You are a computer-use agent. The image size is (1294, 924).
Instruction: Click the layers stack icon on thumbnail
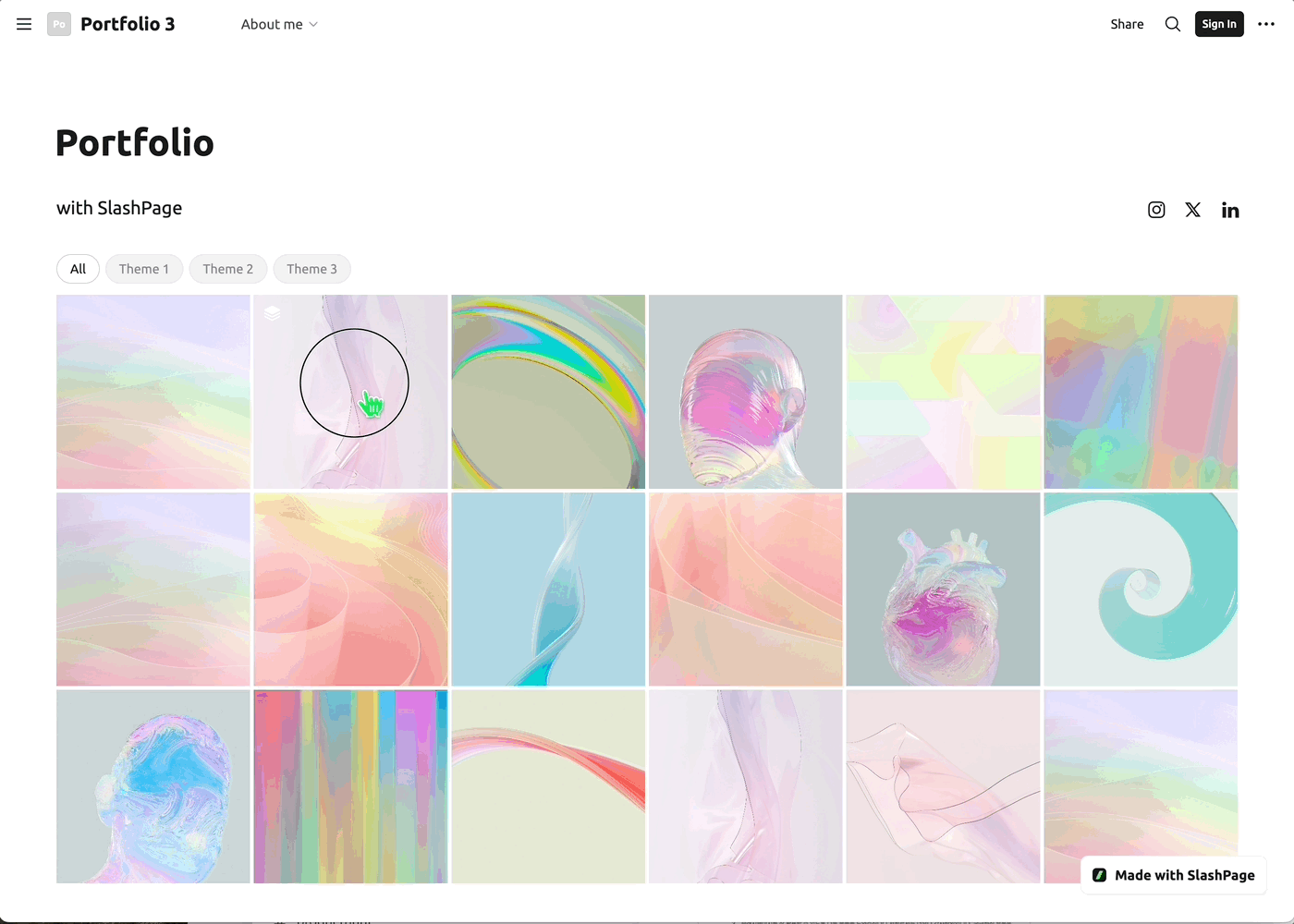pyautogui.click(x=272, y=313)
